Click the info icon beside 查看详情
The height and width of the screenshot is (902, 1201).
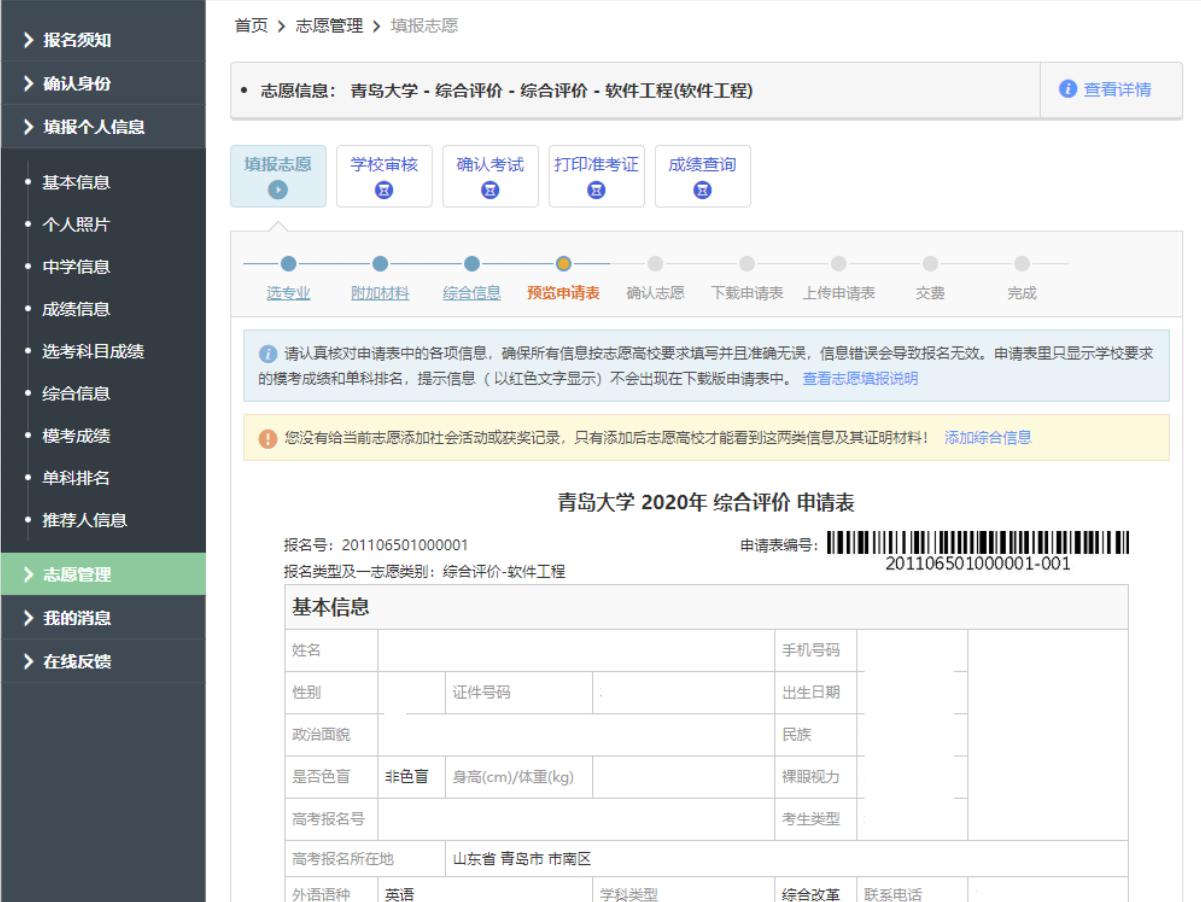tap(1067, 90)
